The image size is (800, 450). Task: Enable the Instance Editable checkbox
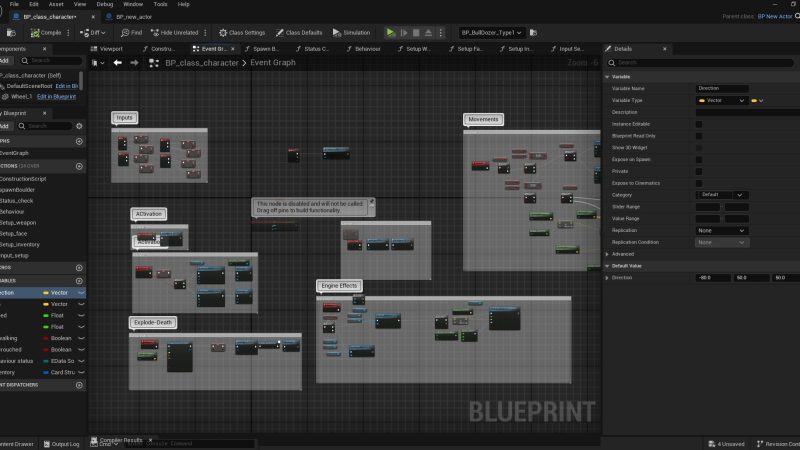(699, 124)
